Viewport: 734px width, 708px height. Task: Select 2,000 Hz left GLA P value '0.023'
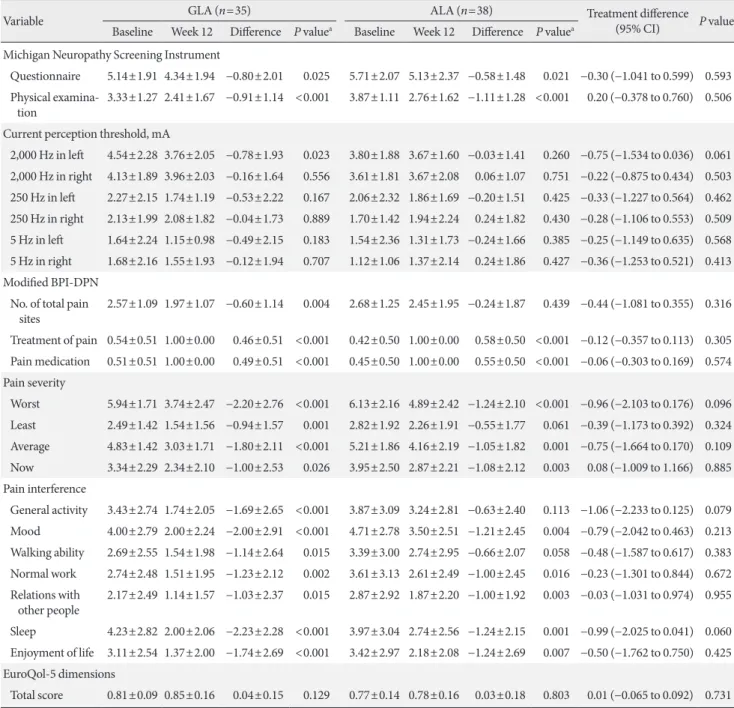pyautogui.click(x=316, y=155)
